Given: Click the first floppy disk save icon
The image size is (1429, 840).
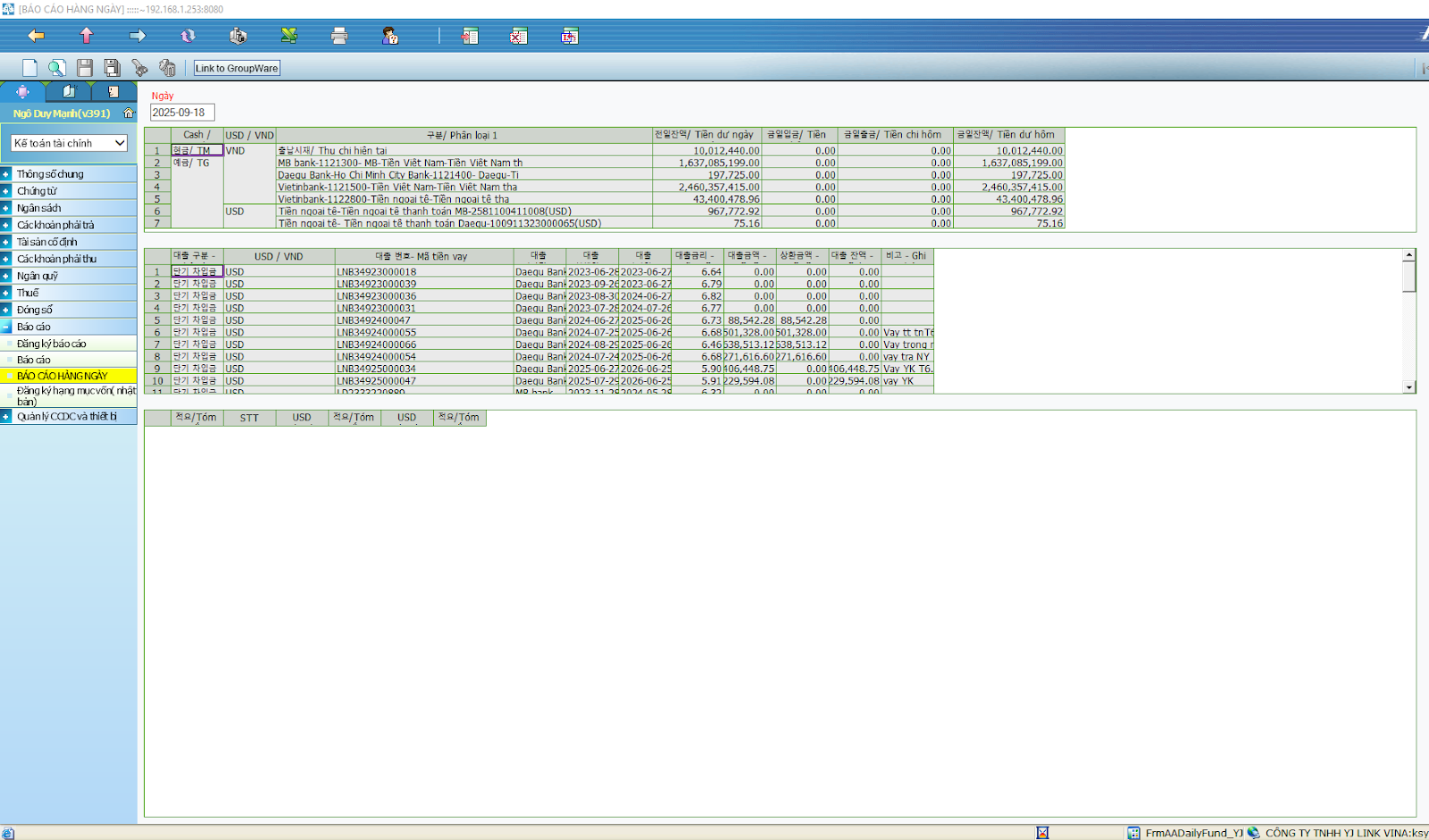Looking at the screenshot, I should tap(85, 68).
